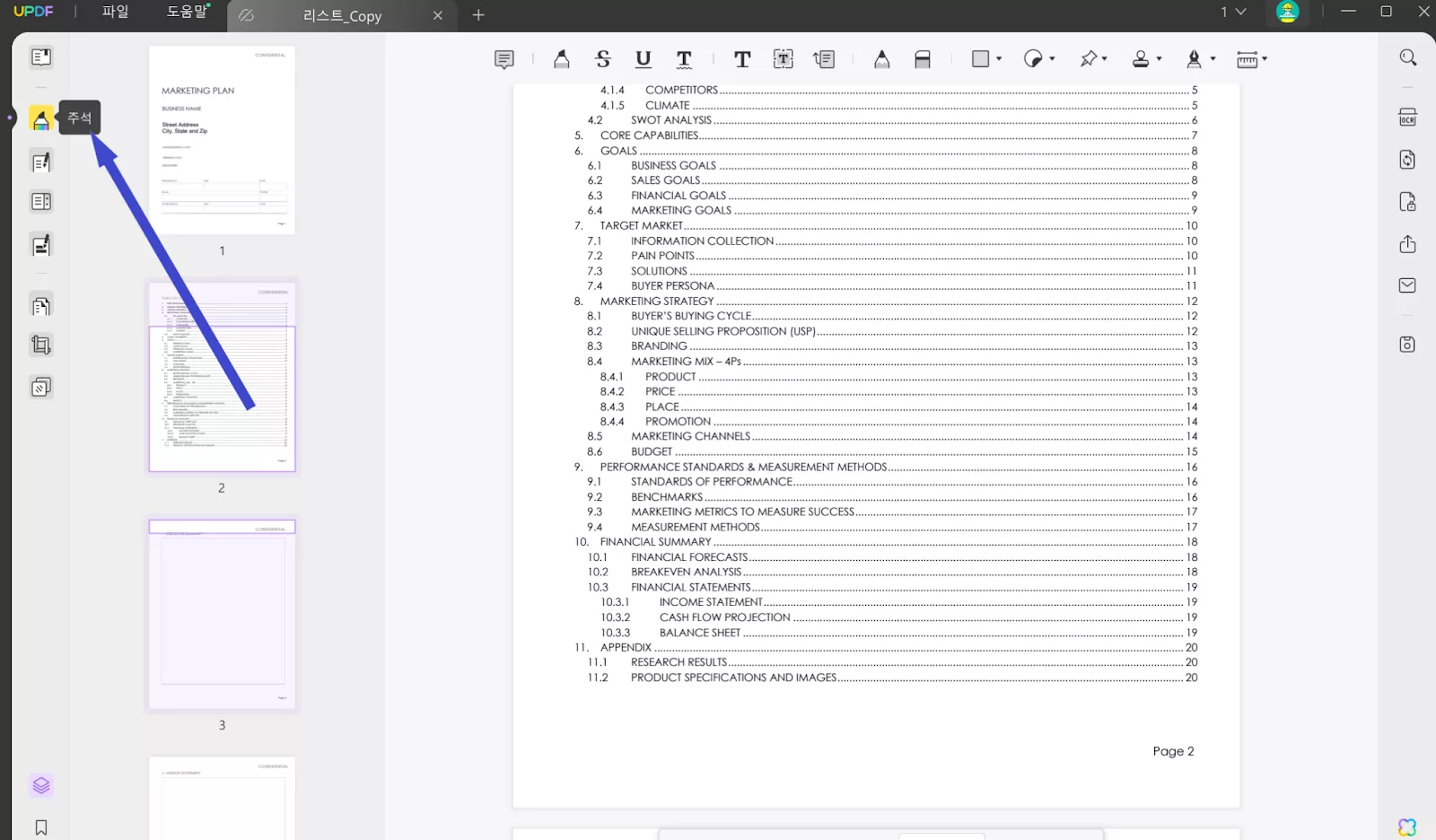The width and height of the screenshot is (1436, 840).
Task: Click the 'BUYER PERSONA' contents entry
Action: [672, 286]
